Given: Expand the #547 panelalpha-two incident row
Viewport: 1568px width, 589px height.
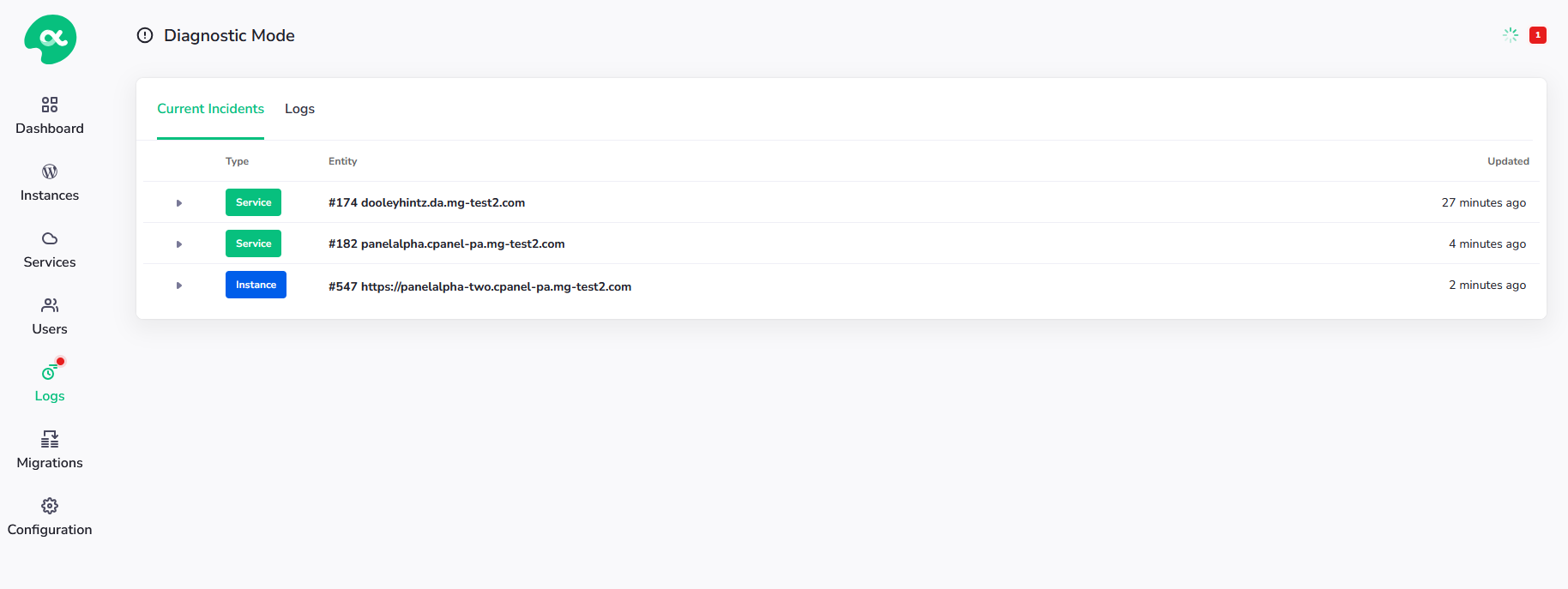Looking at the screenshot, I should 179,285.
